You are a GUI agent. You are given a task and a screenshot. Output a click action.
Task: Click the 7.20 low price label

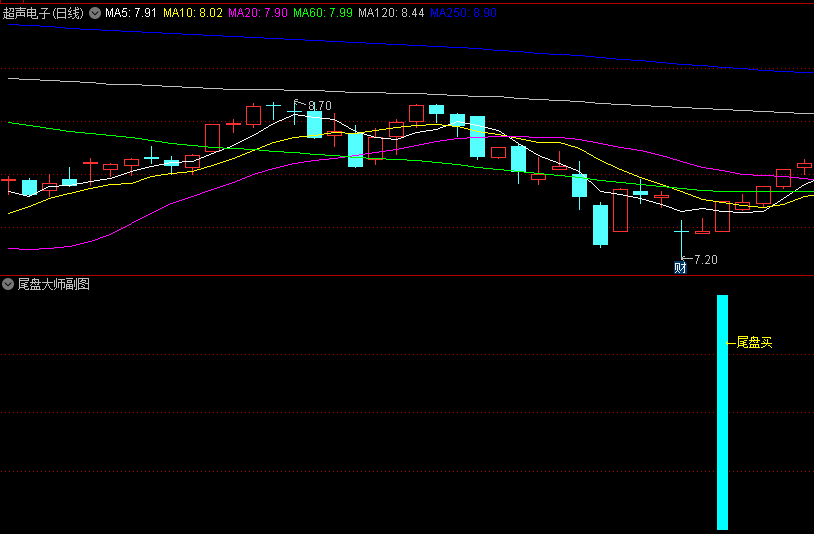[706, 260]
